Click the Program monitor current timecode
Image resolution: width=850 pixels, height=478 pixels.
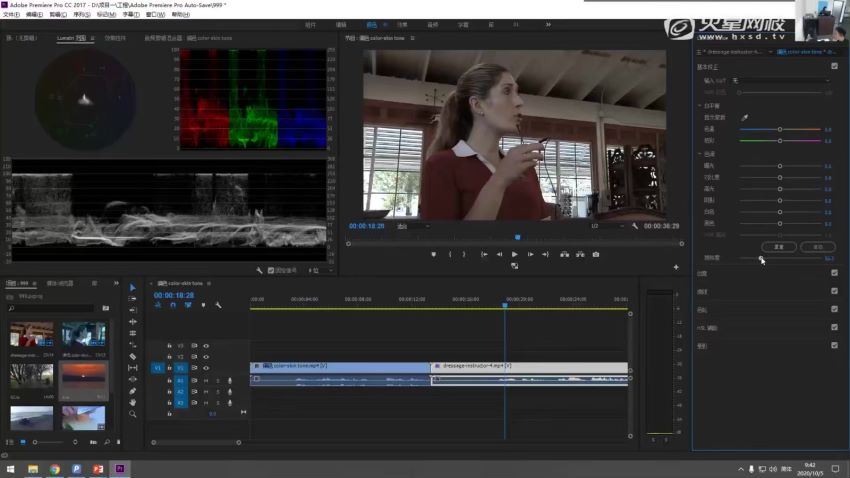366,226
